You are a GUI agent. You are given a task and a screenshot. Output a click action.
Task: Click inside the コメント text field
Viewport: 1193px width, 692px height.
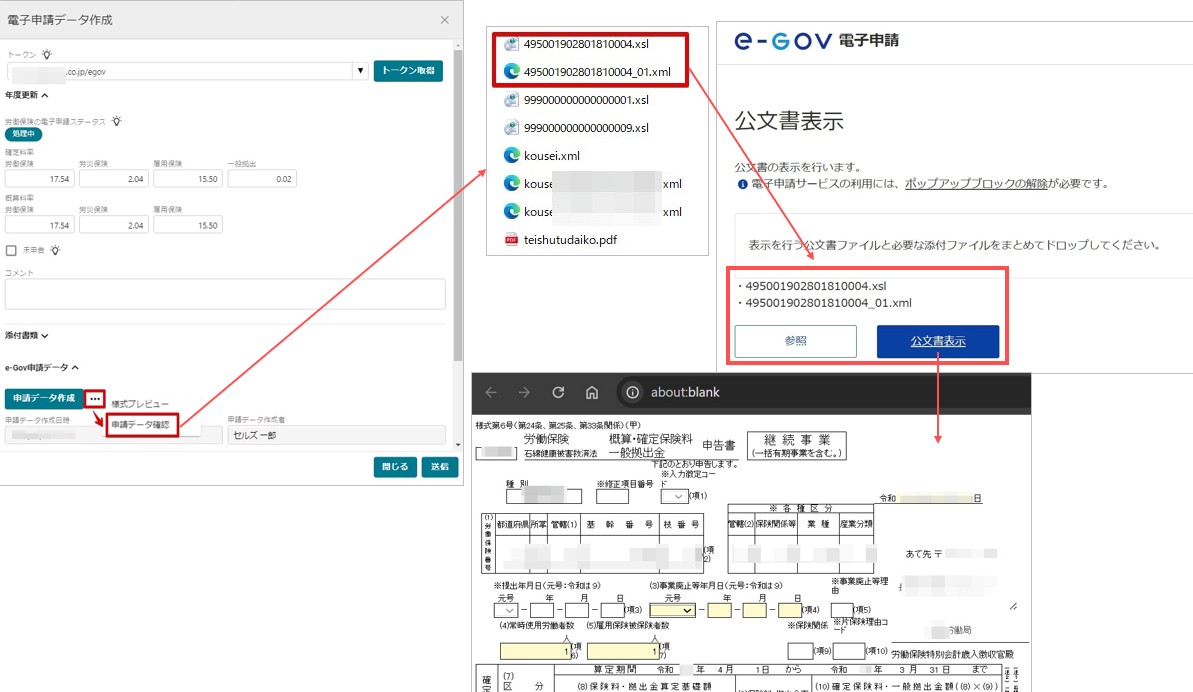[x=225, y=294]
